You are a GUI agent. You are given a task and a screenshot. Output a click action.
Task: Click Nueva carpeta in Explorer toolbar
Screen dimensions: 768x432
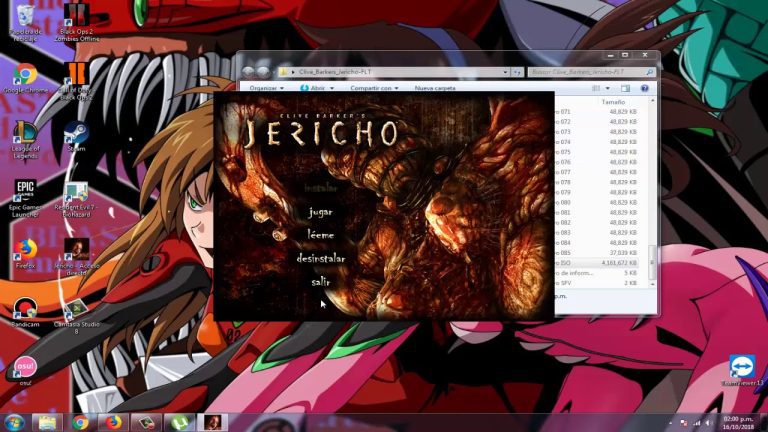(x=435, y=88)
